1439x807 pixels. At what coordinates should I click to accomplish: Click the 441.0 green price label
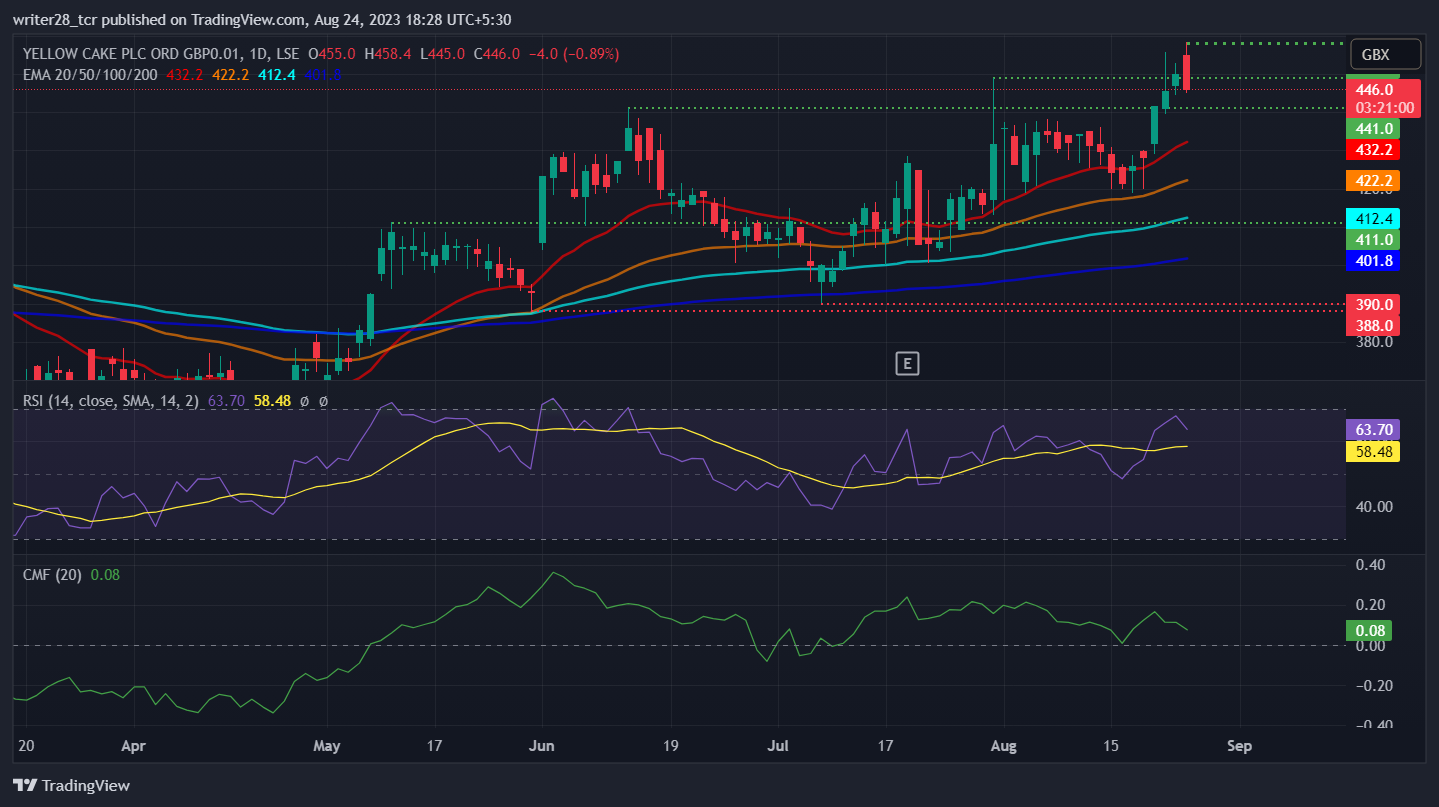pos(1373,128)
